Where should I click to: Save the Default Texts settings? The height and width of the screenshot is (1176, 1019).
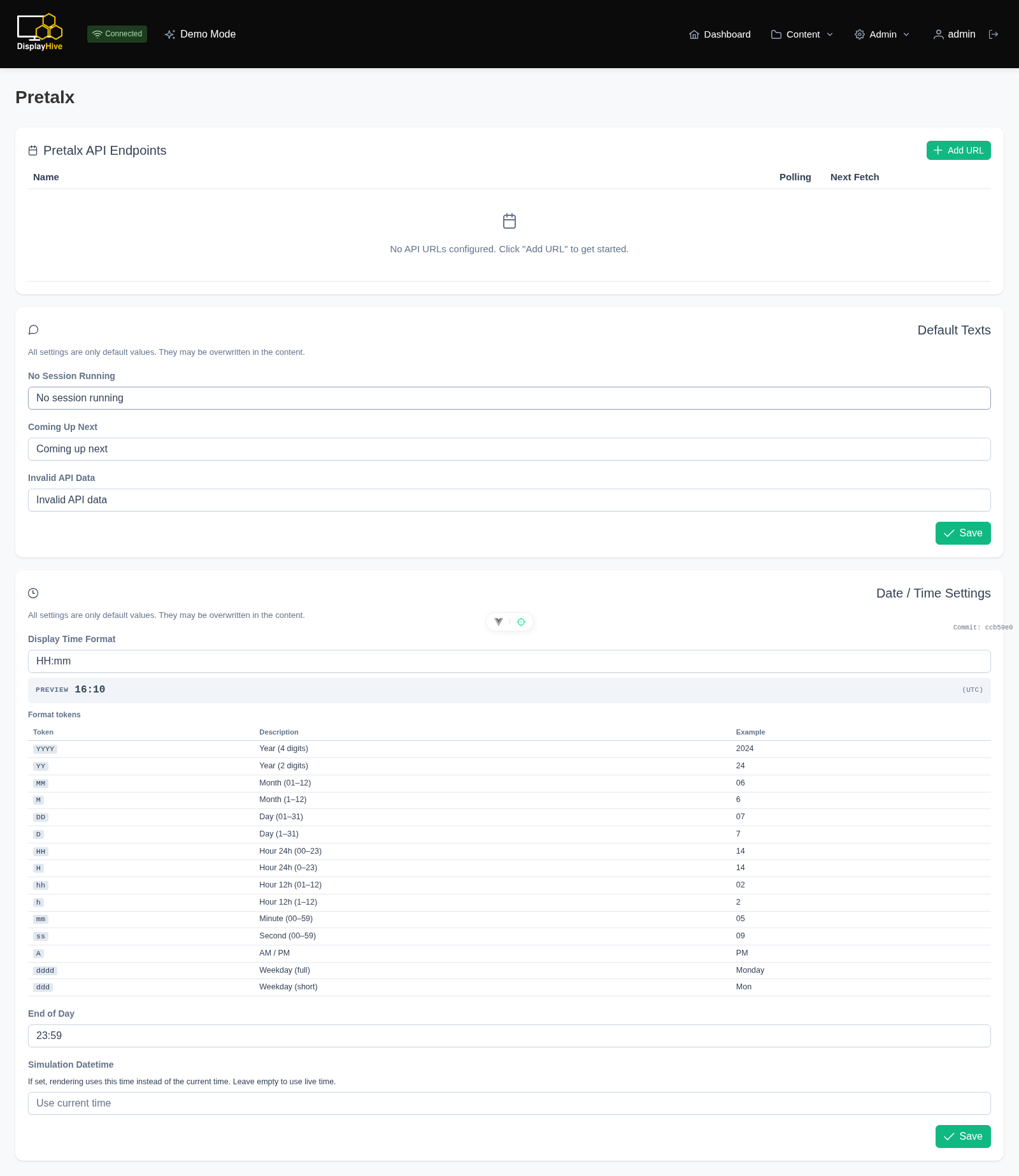point(963,533)
